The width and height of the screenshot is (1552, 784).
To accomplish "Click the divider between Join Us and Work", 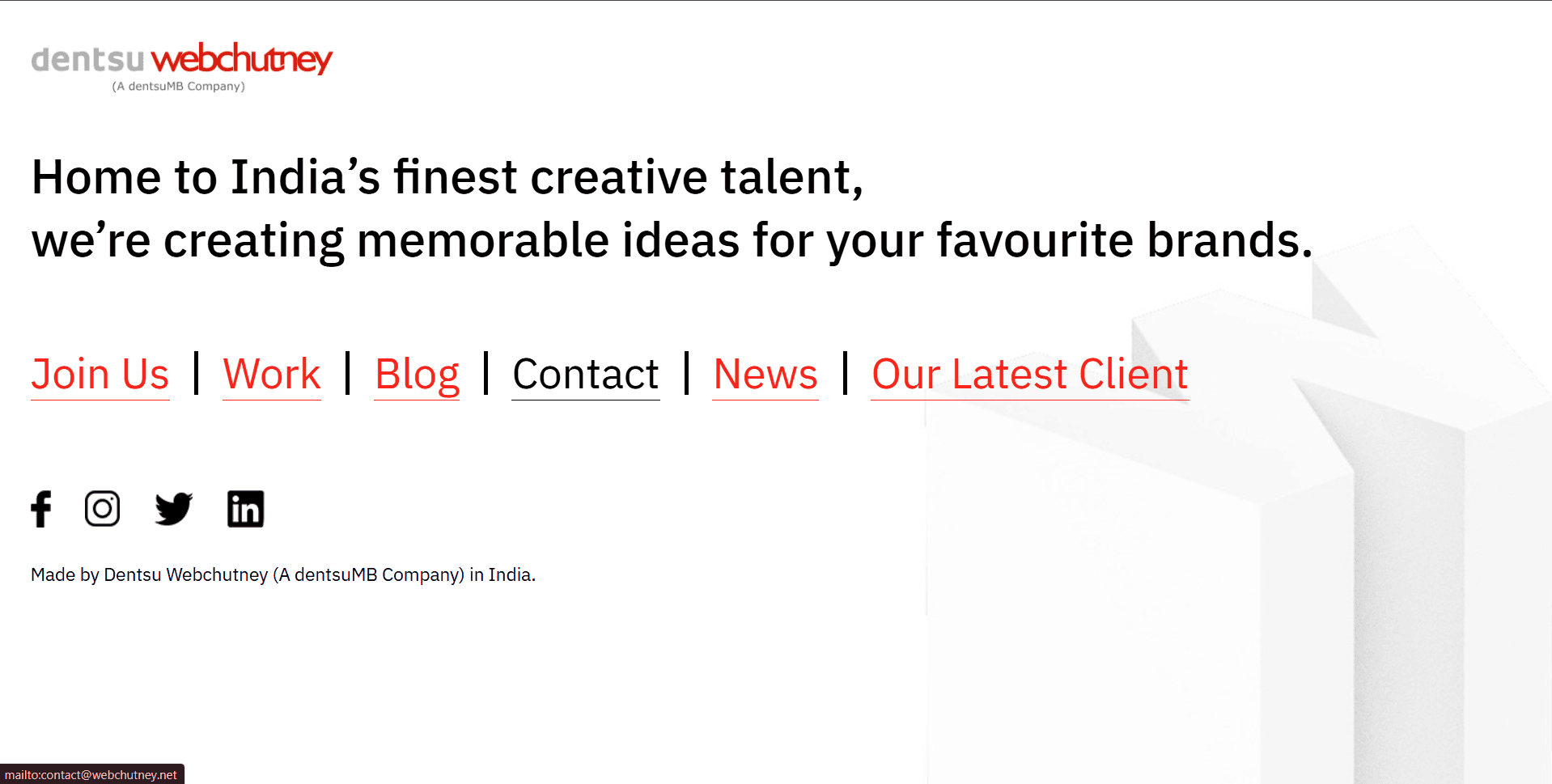I will tap(197, 373).
